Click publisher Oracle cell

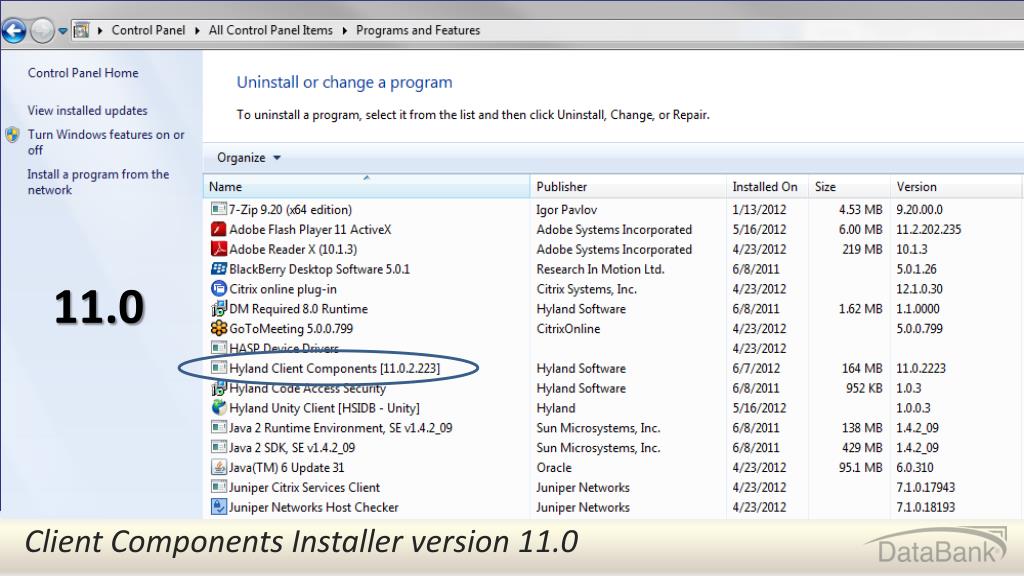tap(554, 468)
